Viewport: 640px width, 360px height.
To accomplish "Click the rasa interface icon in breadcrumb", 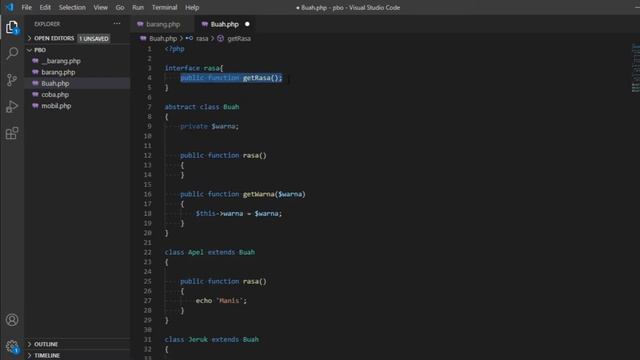I will [189, 38].
